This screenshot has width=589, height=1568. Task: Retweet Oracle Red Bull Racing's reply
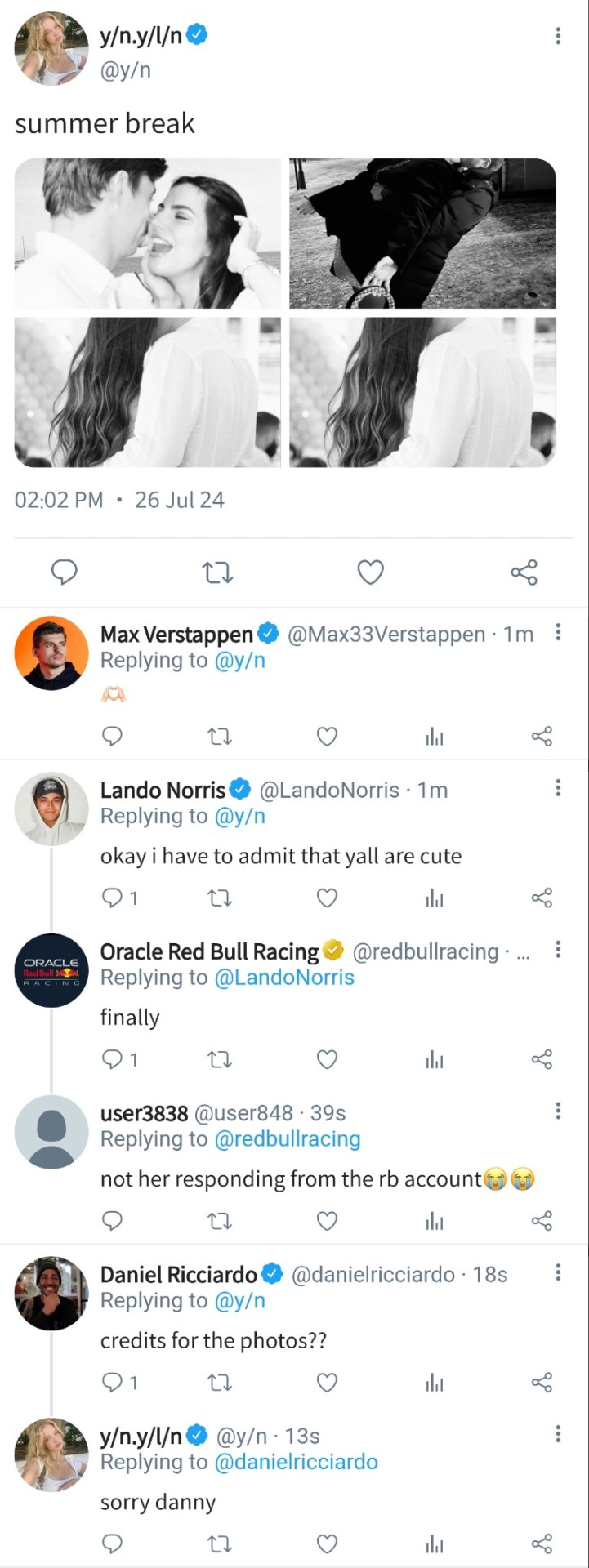click(x=219, y=1060)
